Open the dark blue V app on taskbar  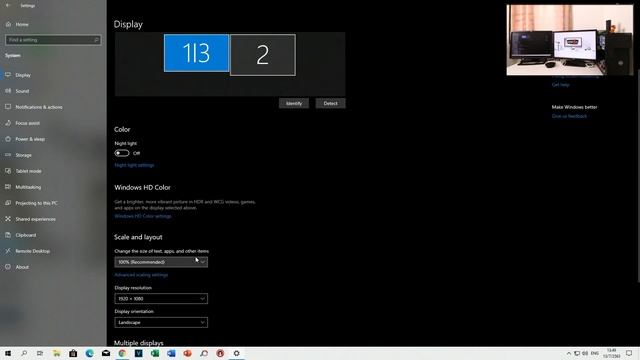(x=138, y=353)
